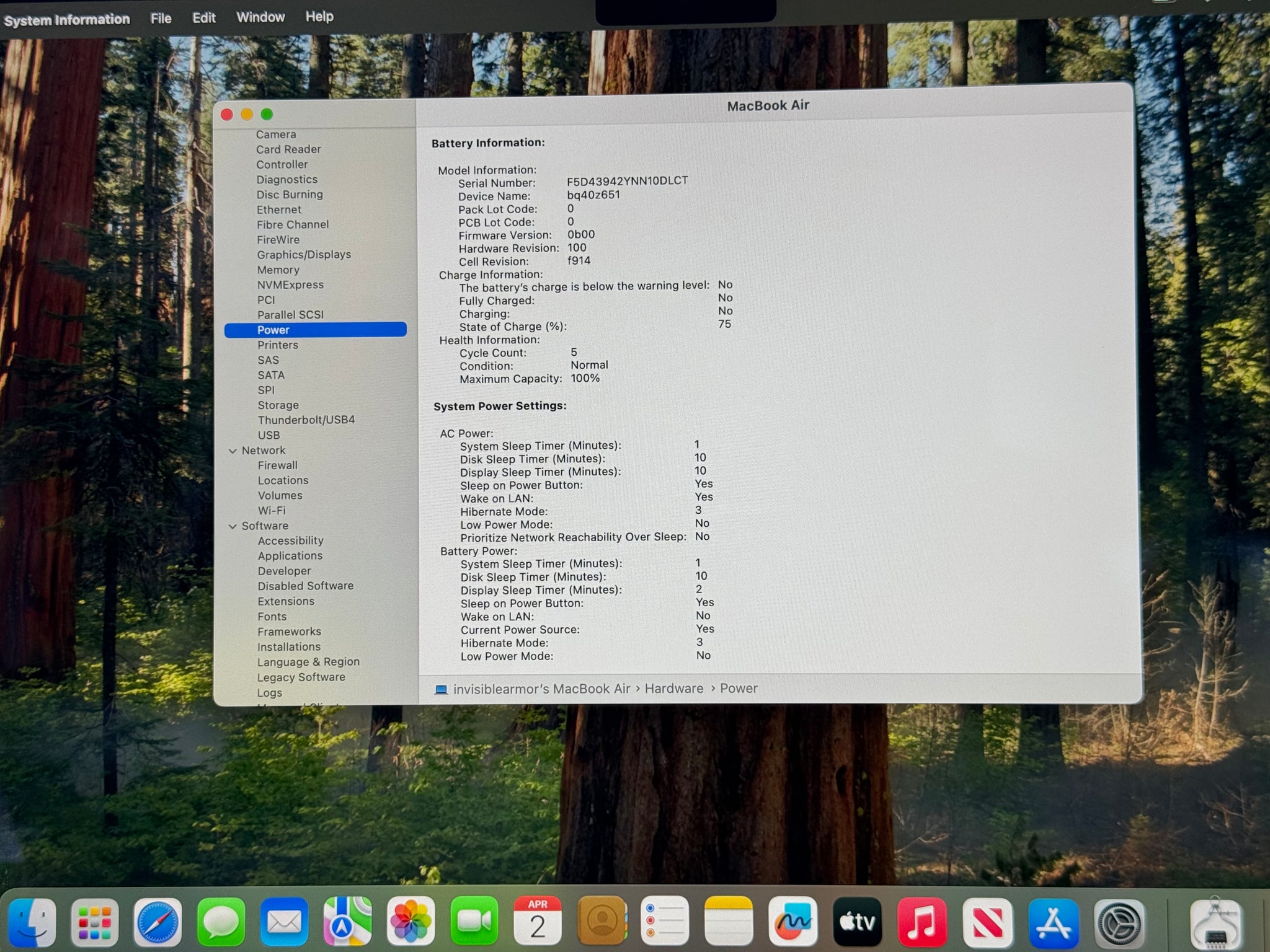Launch the Music app

(921, 922)
